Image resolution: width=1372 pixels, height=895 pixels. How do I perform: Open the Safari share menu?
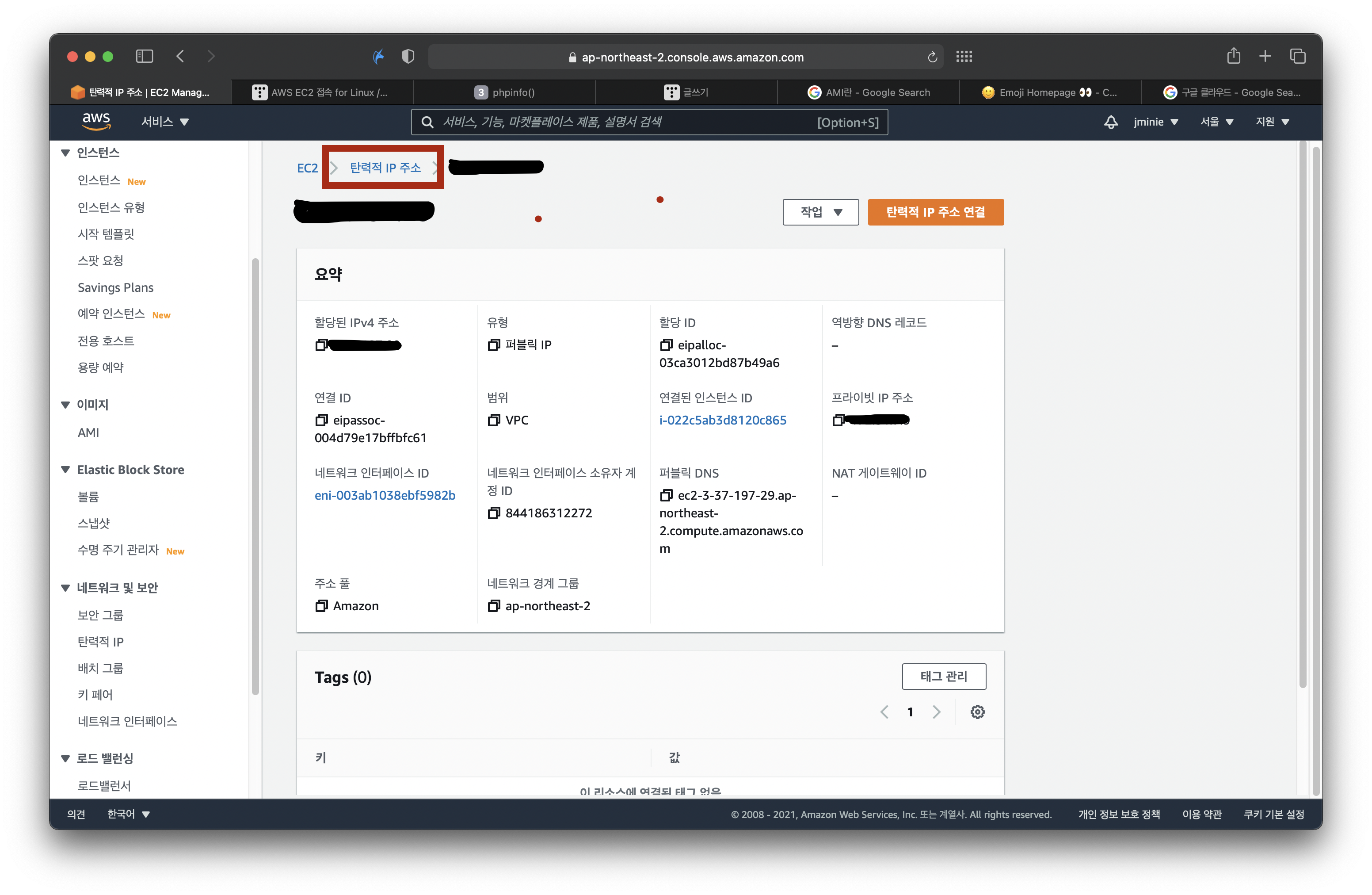tap(1233, 56)
